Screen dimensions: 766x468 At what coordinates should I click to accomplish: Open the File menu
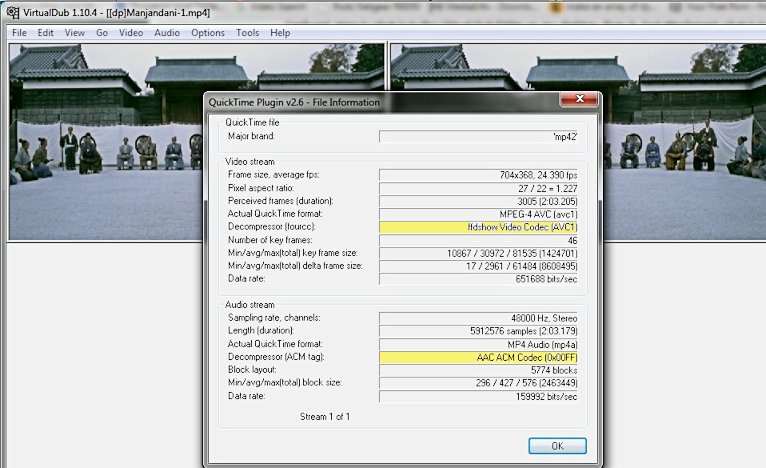pos(20,33)
